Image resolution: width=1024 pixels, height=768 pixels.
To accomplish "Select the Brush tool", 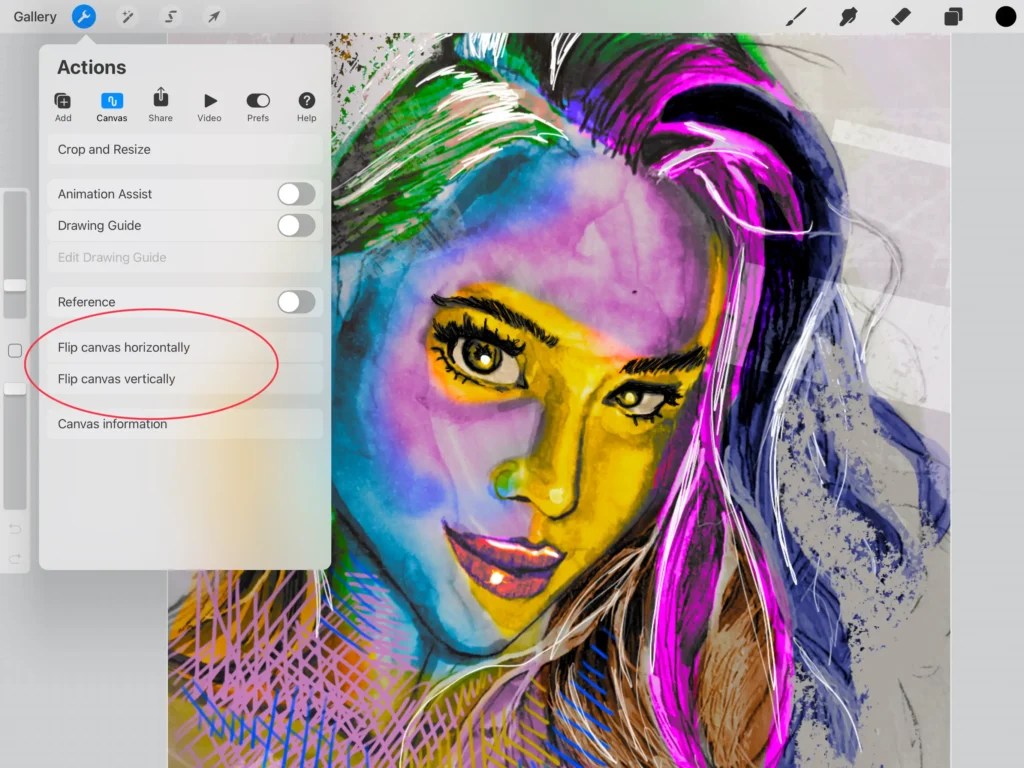I will click(x=795, y=16).
